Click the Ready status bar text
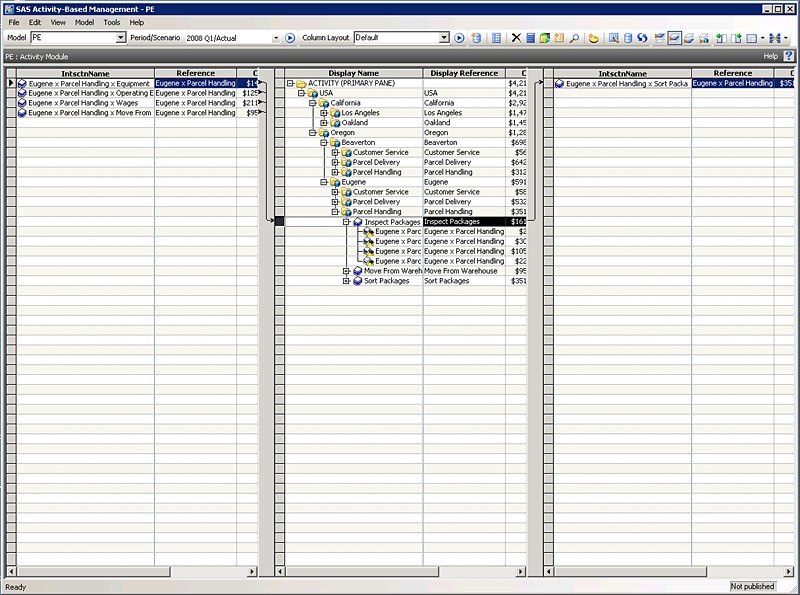Image resolution: width=800 pixels, height=595 pixels. (15, 587)
